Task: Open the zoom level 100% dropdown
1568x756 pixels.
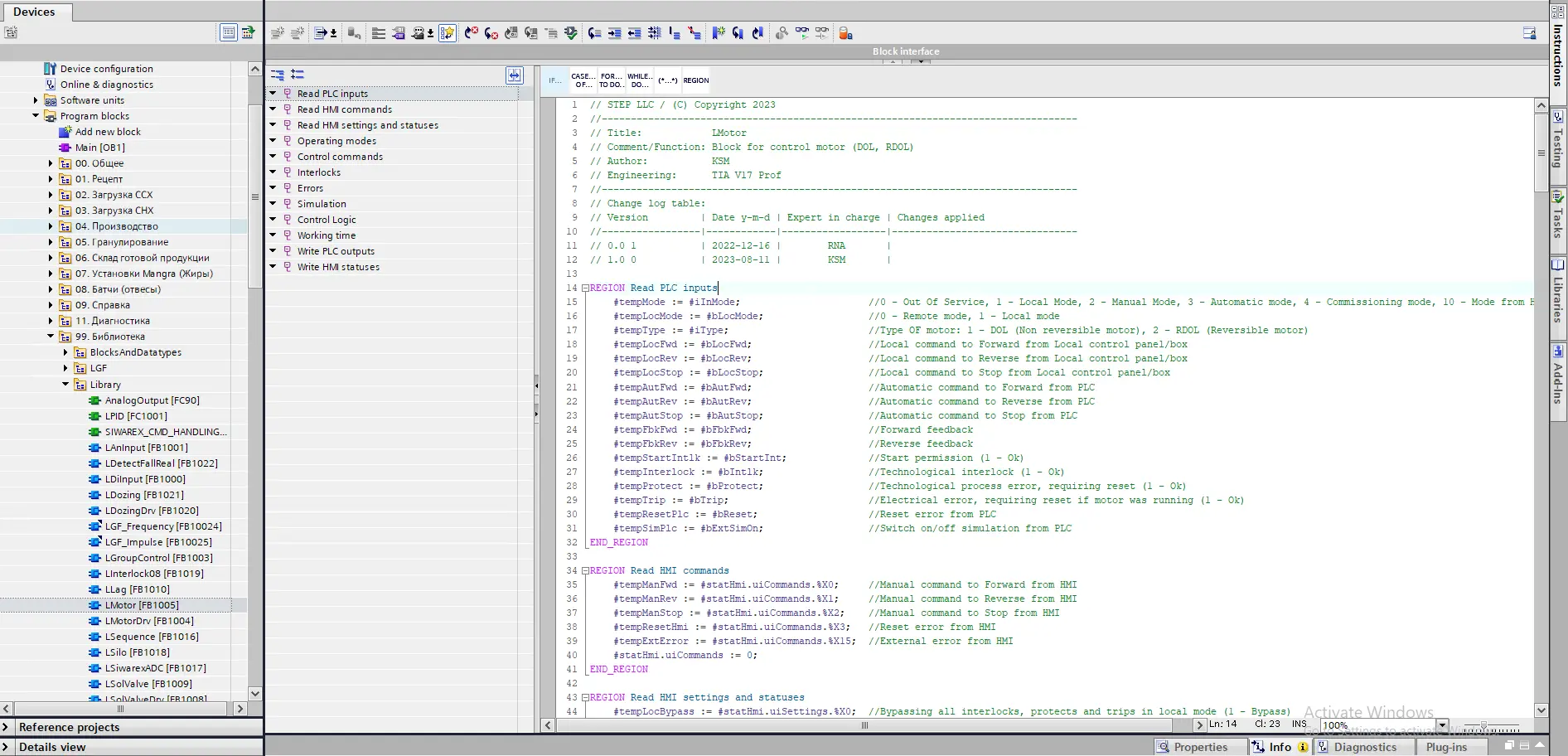Action: 1442,725
